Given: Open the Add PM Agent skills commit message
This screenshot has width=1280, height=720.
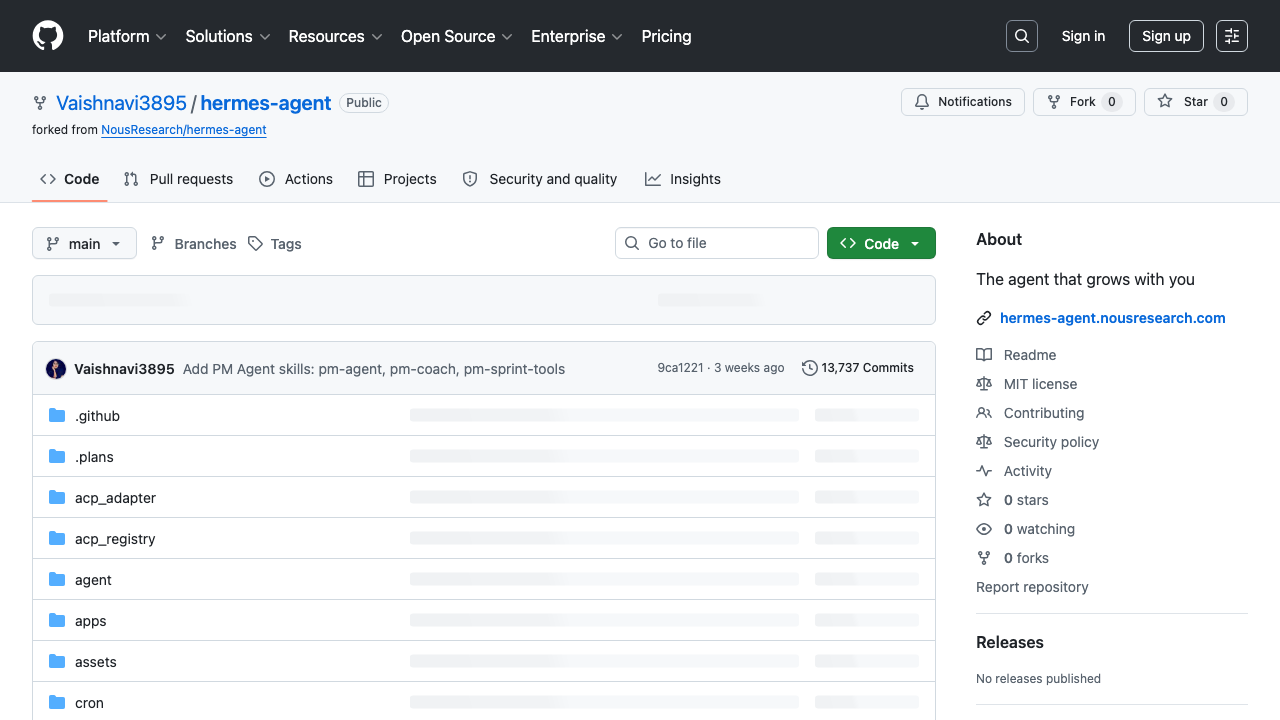Looking at the screenshot, I should (x=374, y=369).
